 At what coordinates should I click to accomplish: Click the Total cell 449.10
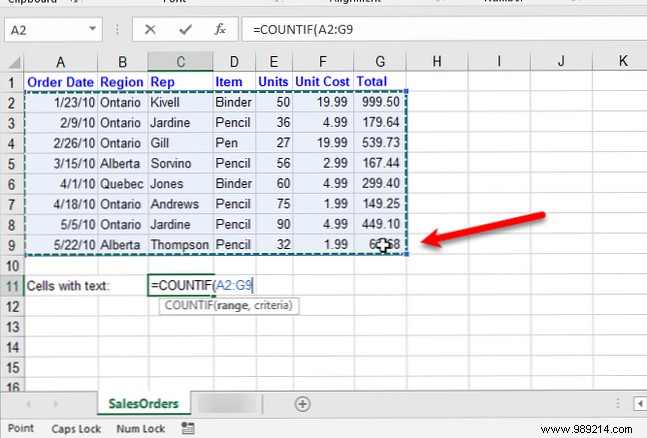(380, 225)
